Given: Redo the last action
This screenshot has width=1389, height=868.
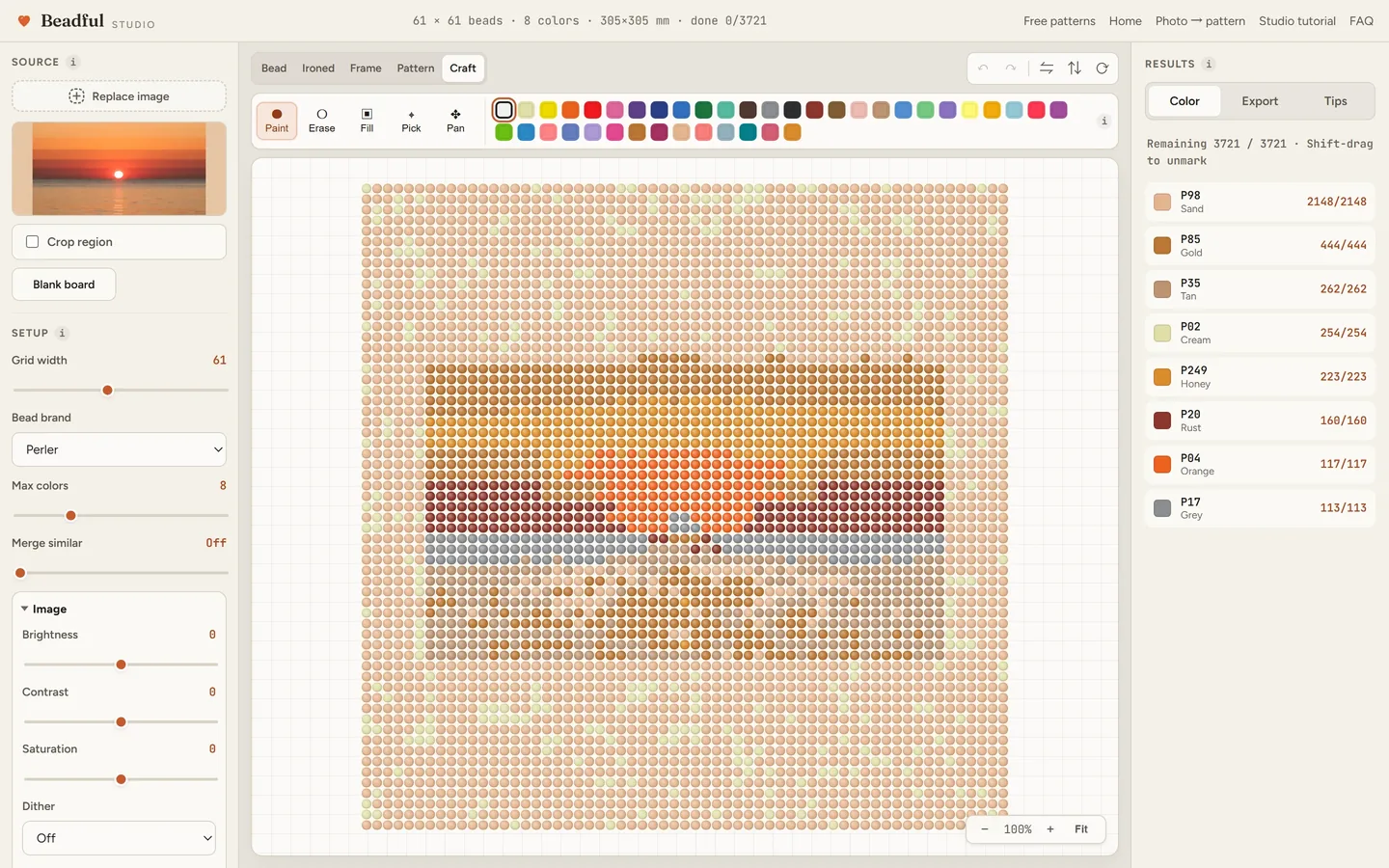Looking at the screenshot, I should tap(1010, 68).
